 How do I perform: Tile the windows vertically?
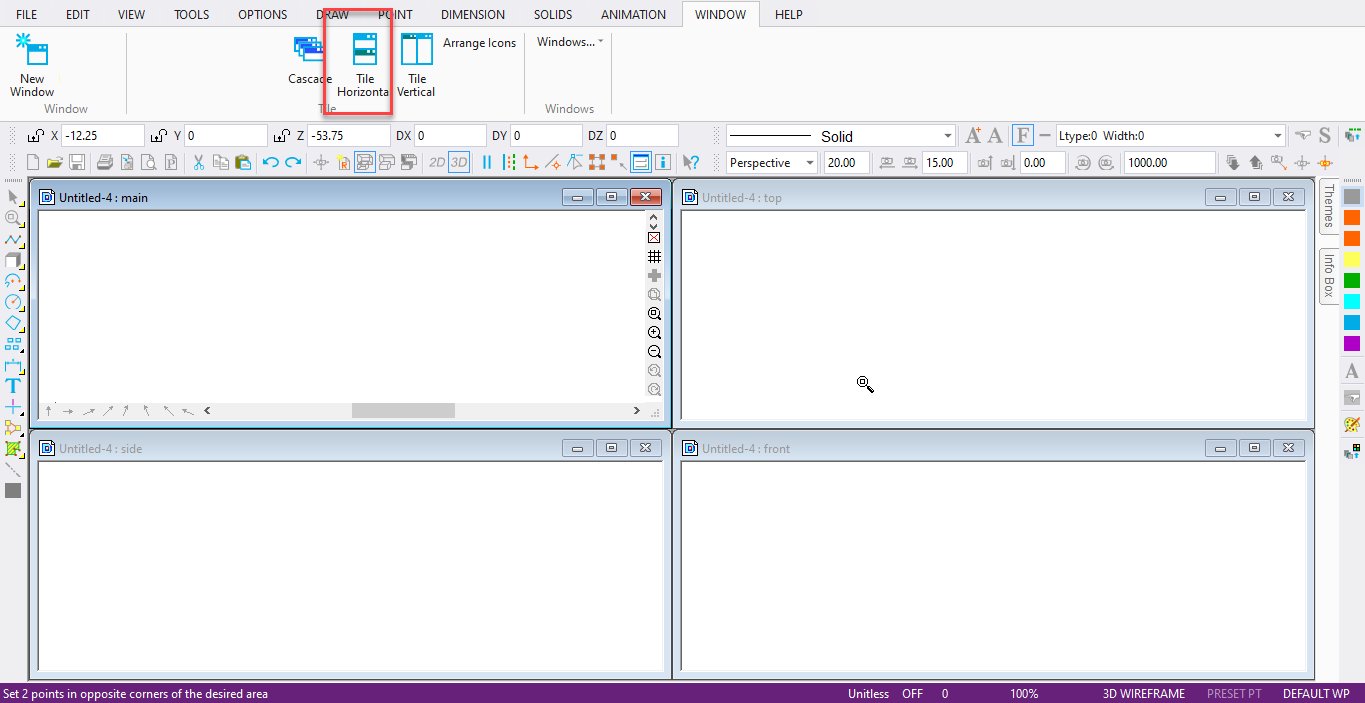tap(416, 65)
